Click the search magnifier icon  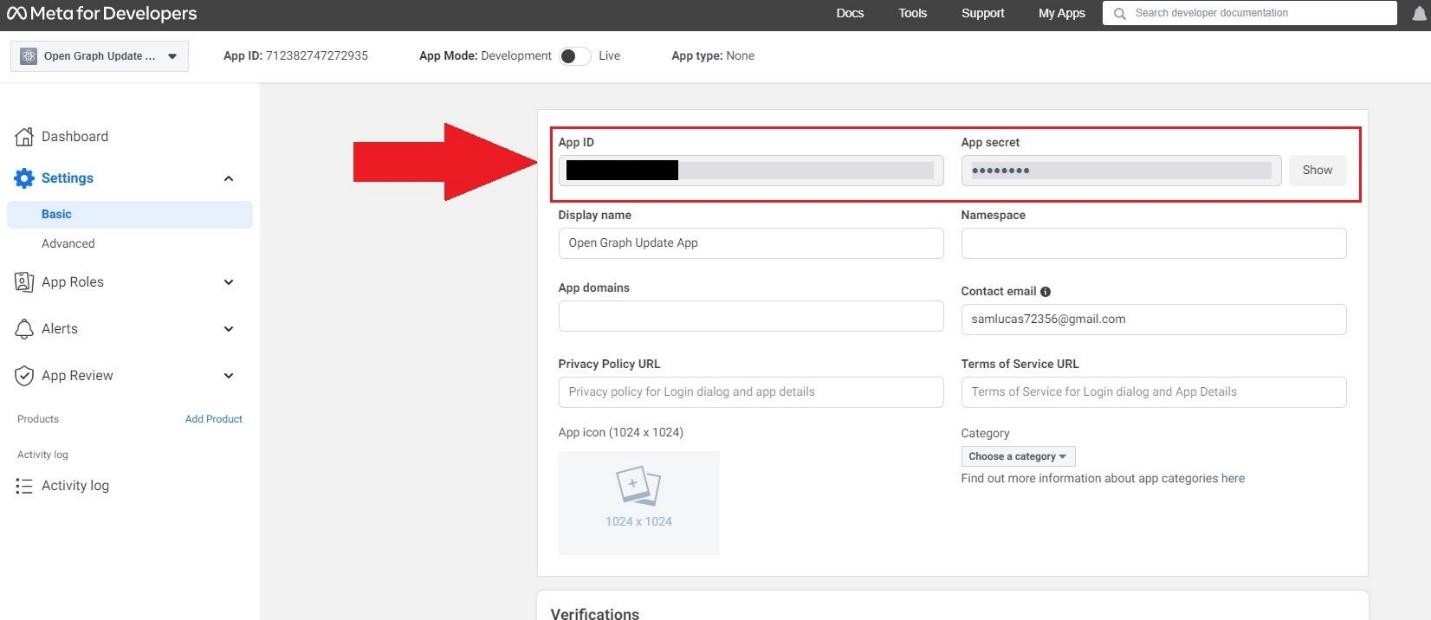(x=1120, y=13)
